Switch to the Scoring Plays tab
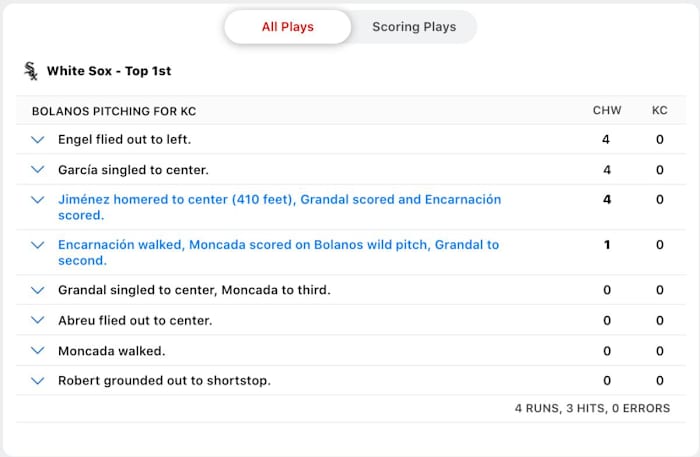Screen dimensions: 700x457 click(414, 27)
